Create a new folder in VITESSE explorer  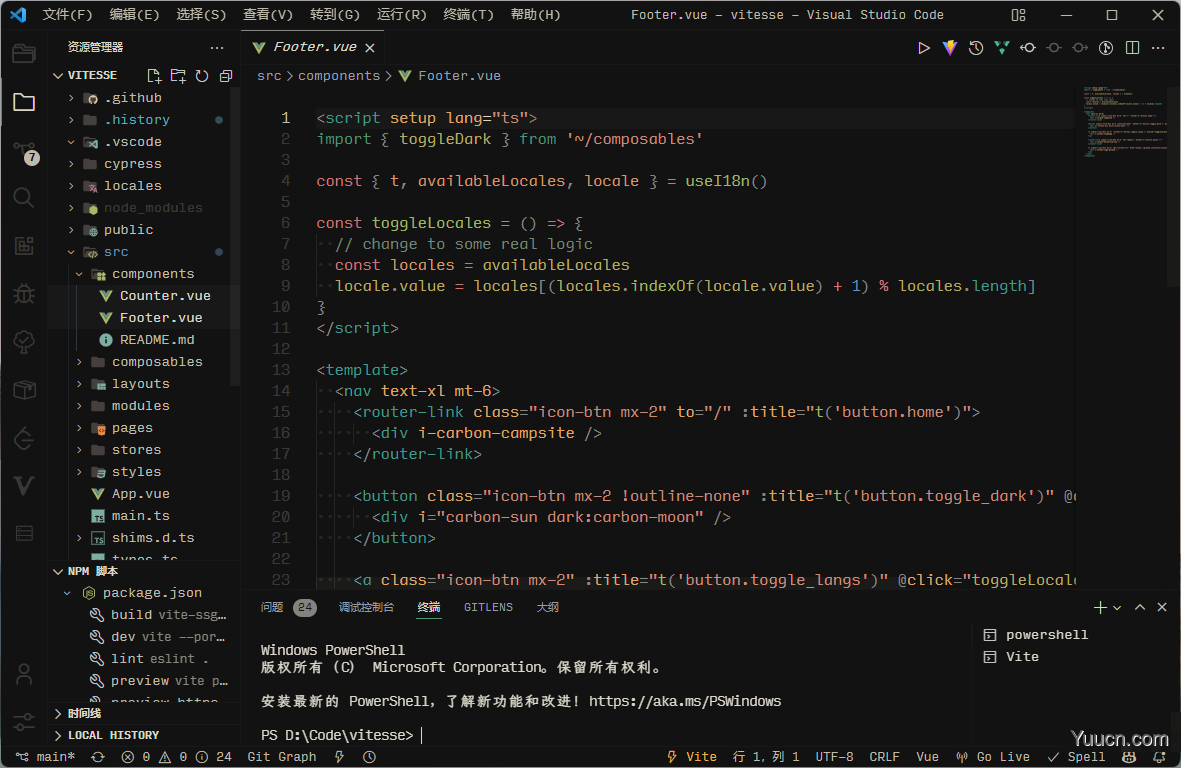[x=178, y=75]
